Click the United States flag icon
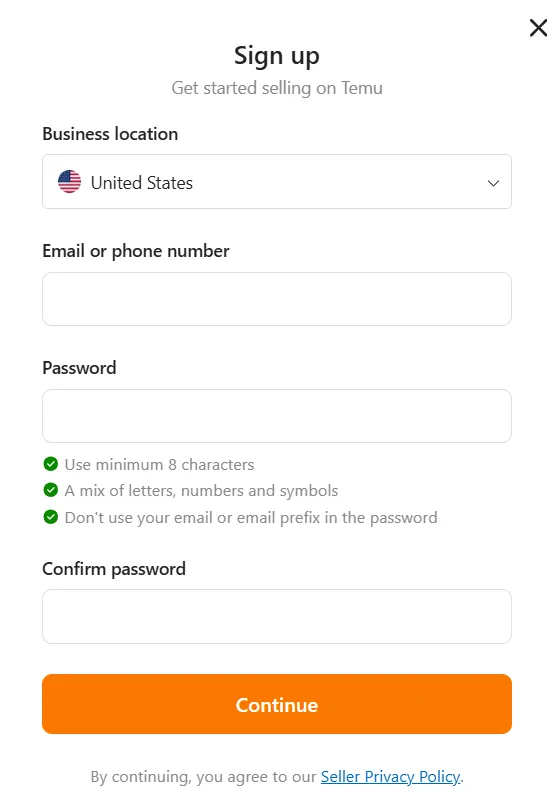Image resolution: width=557 pixels, height=794 pixels. tap(69, 182)
